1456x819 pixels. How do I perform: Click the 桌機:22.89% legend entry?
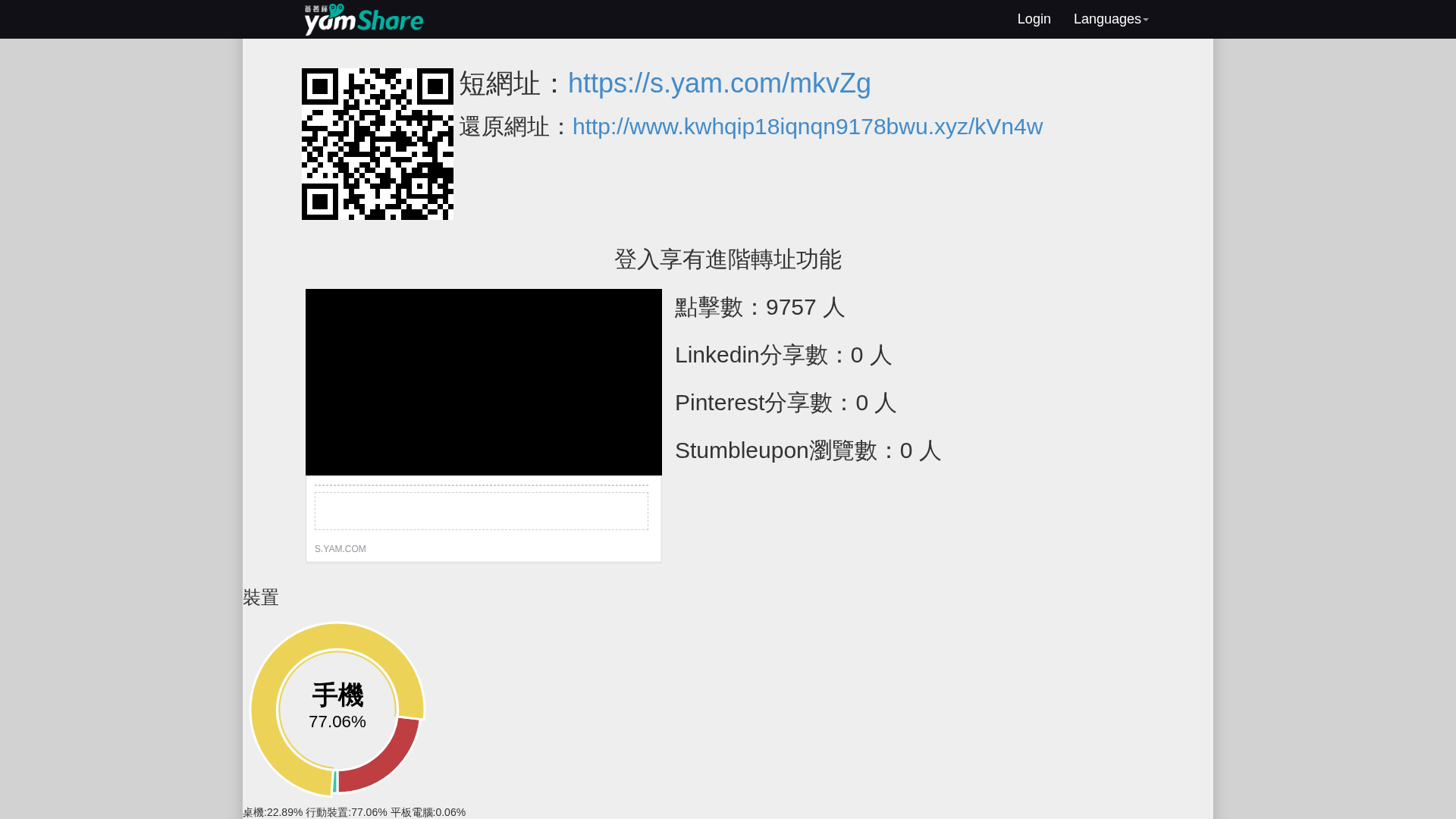click(272, 812)
